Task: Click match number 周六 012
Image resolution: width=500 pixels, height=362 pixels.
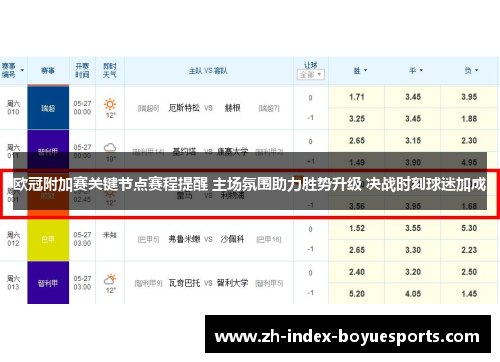Action: click(x=13, y=239)
